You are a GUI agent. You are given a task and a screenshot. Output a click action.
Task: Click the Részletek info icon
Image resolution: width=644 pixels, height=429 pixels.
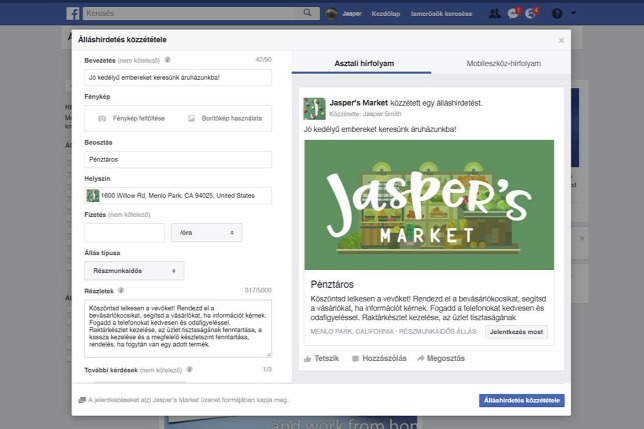121,290
